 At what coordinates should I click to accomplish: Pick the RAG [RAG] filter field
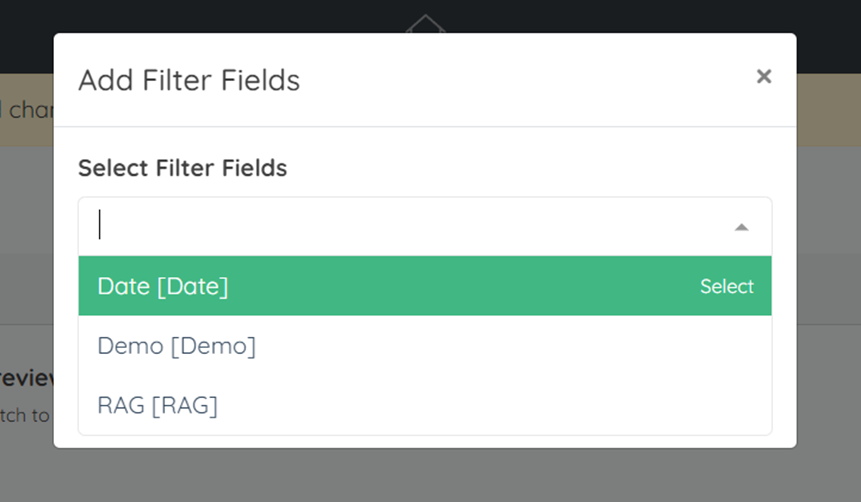(425, 405)
